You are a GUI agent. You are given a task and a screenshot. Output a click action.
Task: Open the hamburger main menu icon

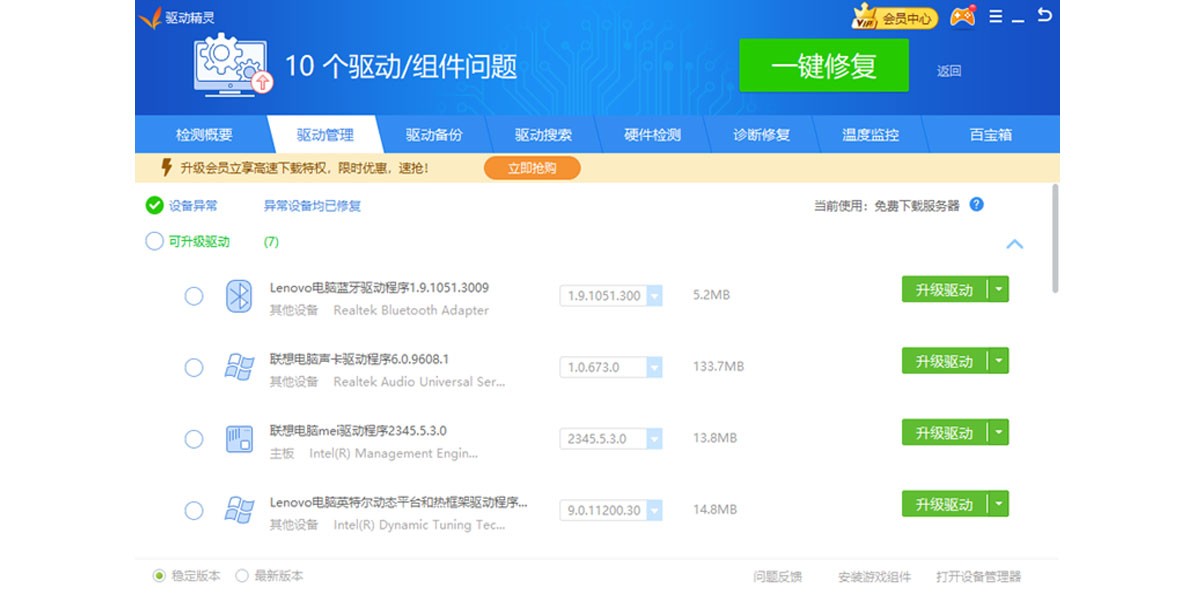point(995,17)
